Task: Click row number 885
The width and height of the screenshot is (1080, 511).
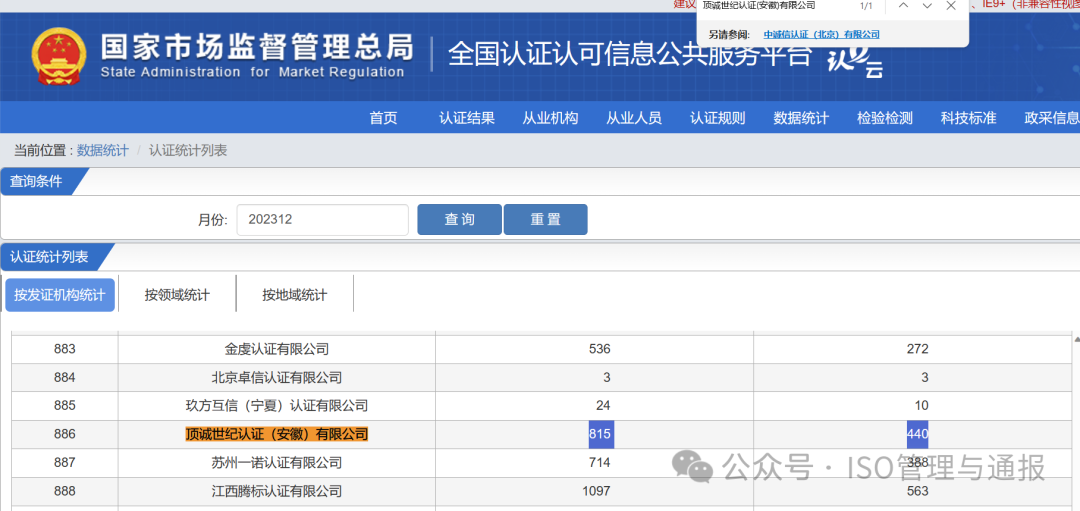Action: pos(65,406)
